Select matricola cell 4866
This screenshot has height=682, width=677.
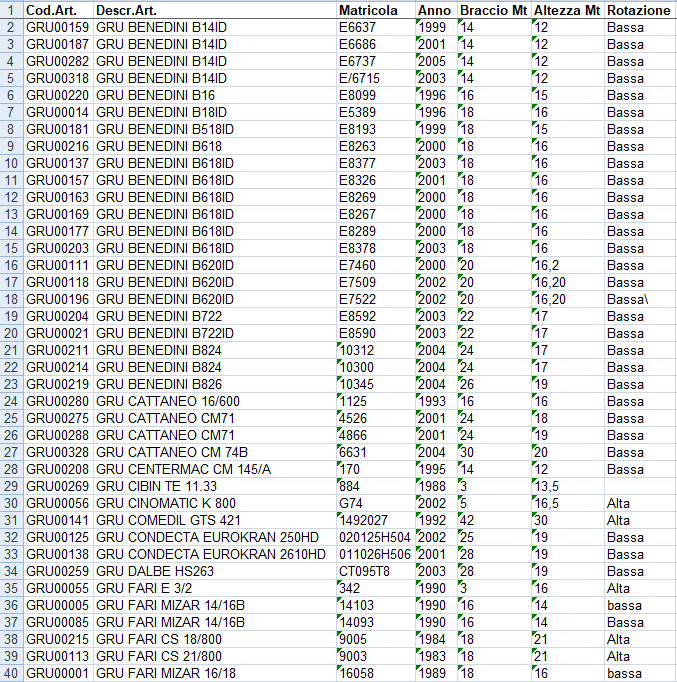(x=376, y=435)
